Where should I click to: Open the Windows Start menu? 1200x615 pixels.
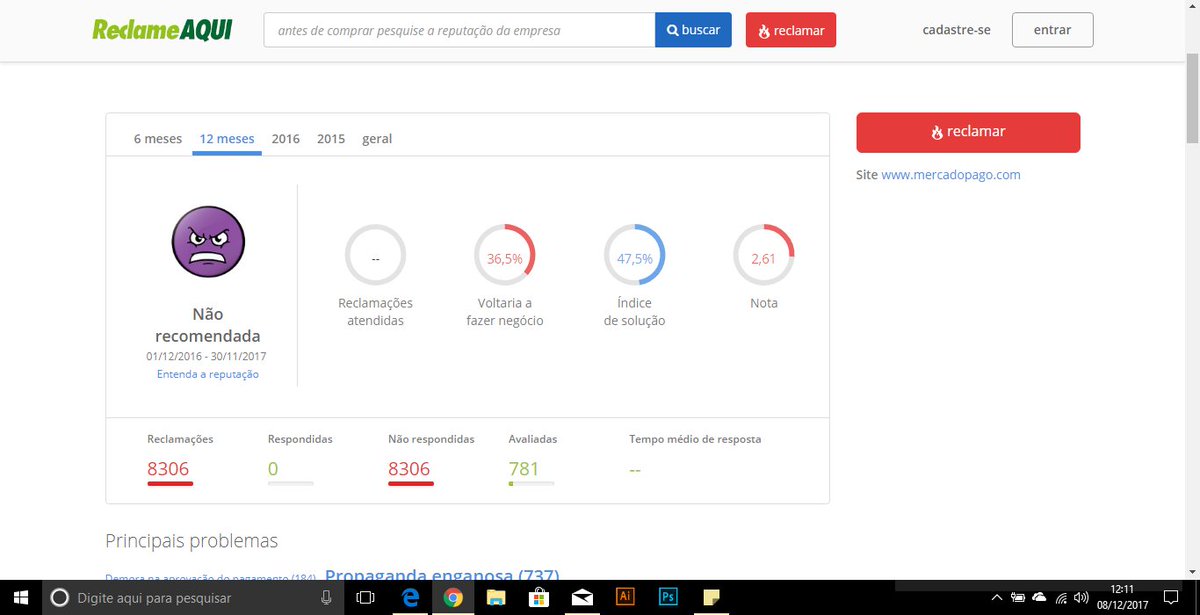22,598
